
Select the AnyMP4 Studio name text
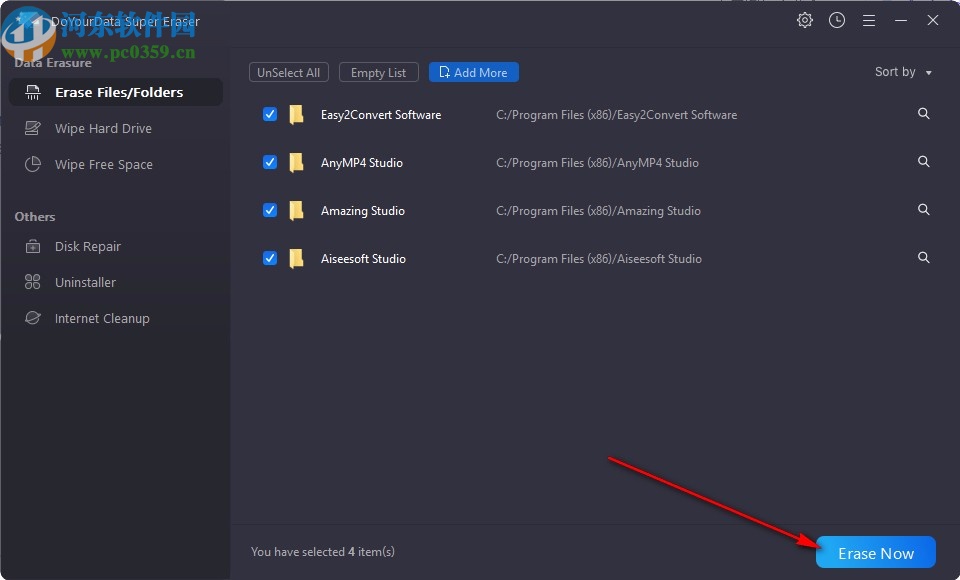pos(362,162)
